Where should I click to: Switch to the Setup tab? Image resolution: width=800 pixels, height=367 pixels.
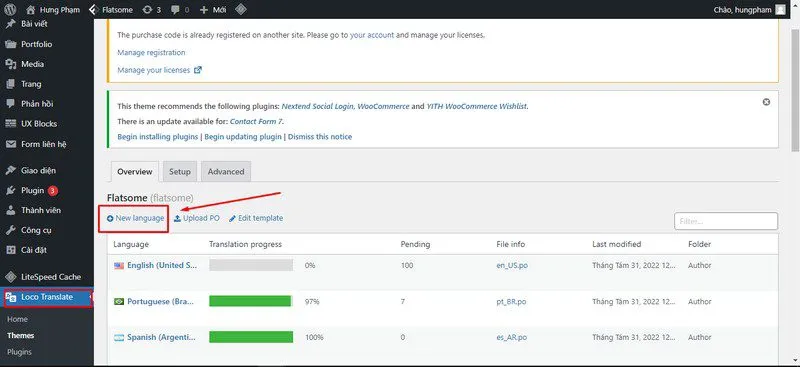point(180,172)
